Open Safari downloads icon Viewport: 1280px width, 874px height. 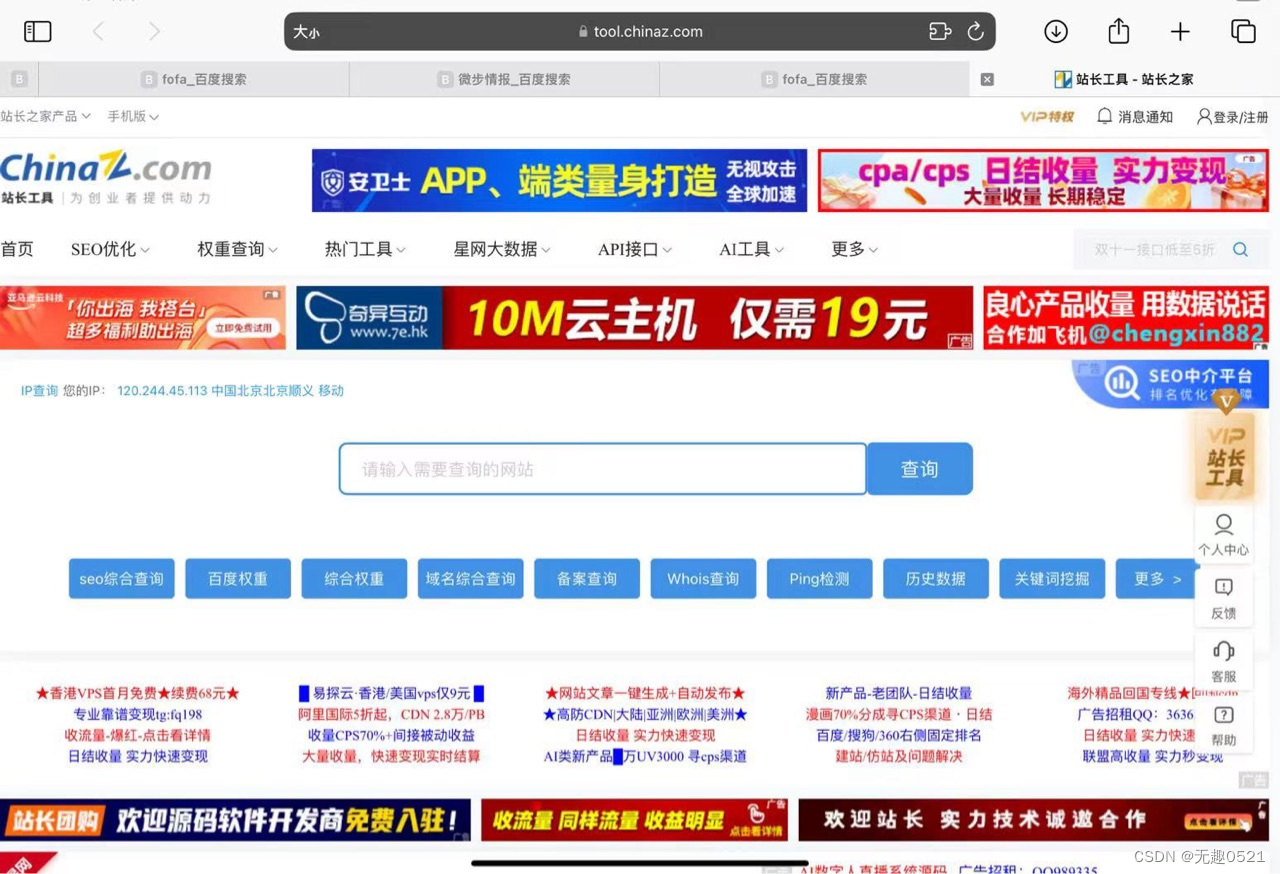[x=1056, y=32]
